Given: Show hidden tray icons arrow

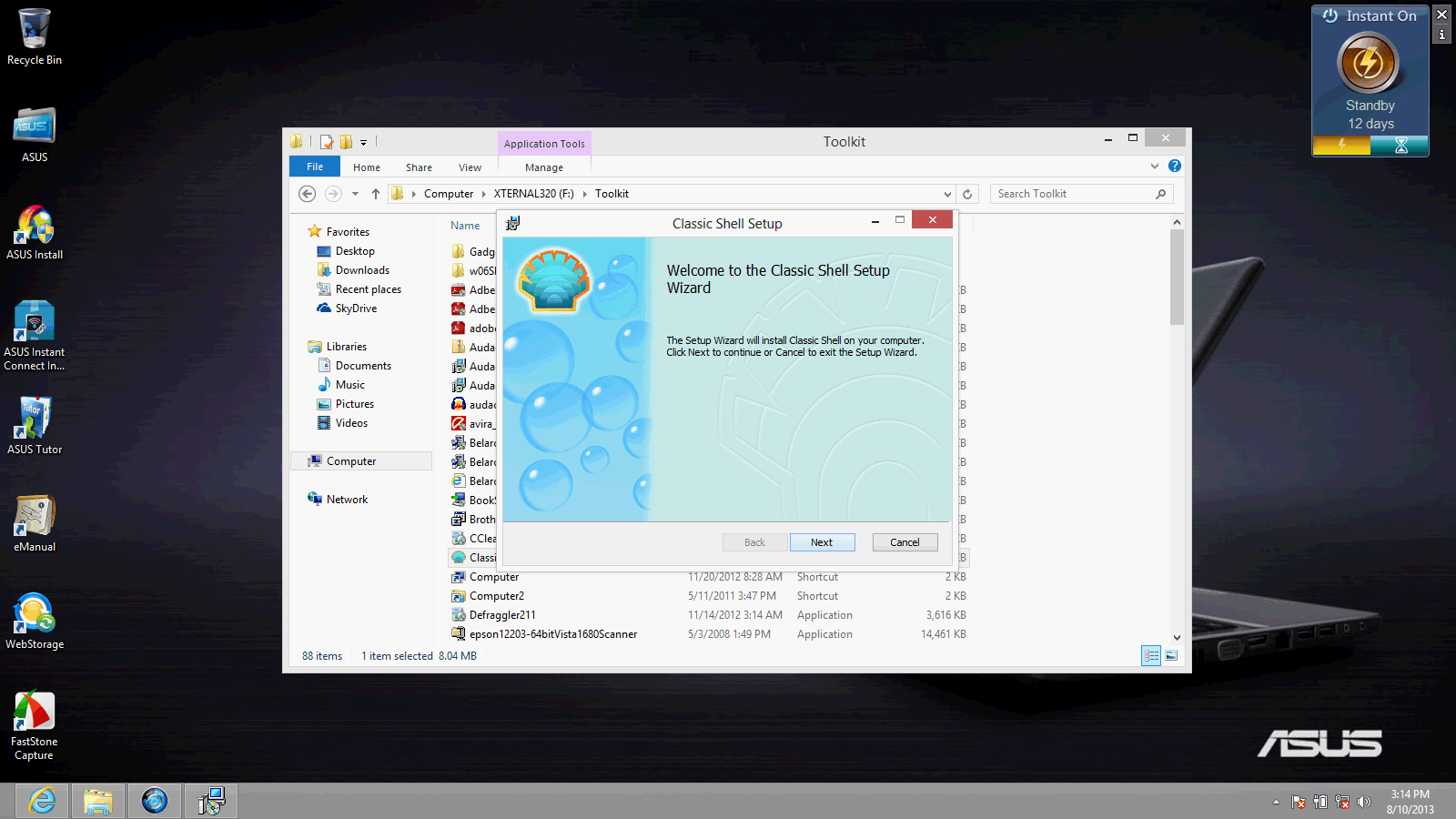Looking at the screenshot, I should tap(1276, 802).
